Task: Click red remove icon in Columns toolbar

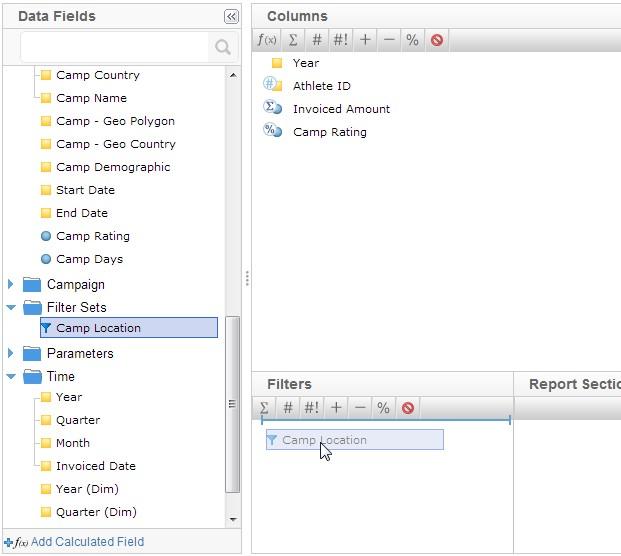Action: pos(437,40)
